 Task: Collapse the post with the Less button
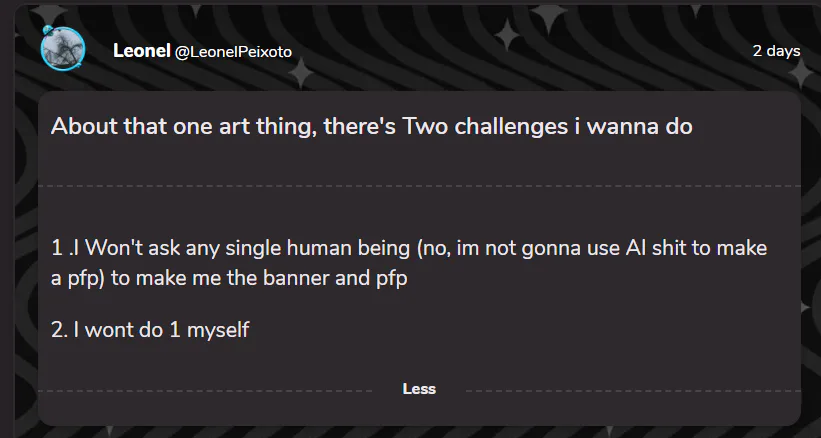[419, 389]
